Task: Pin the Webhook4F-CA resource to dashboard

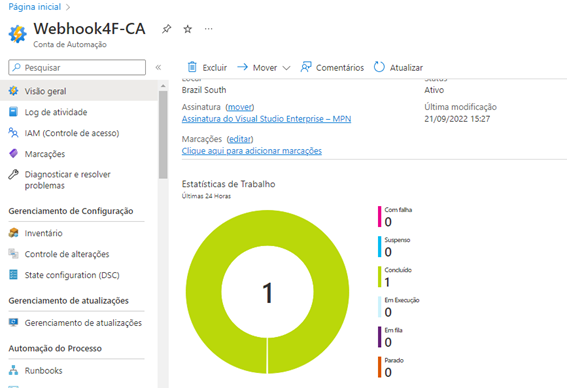Action: [166, 29]
